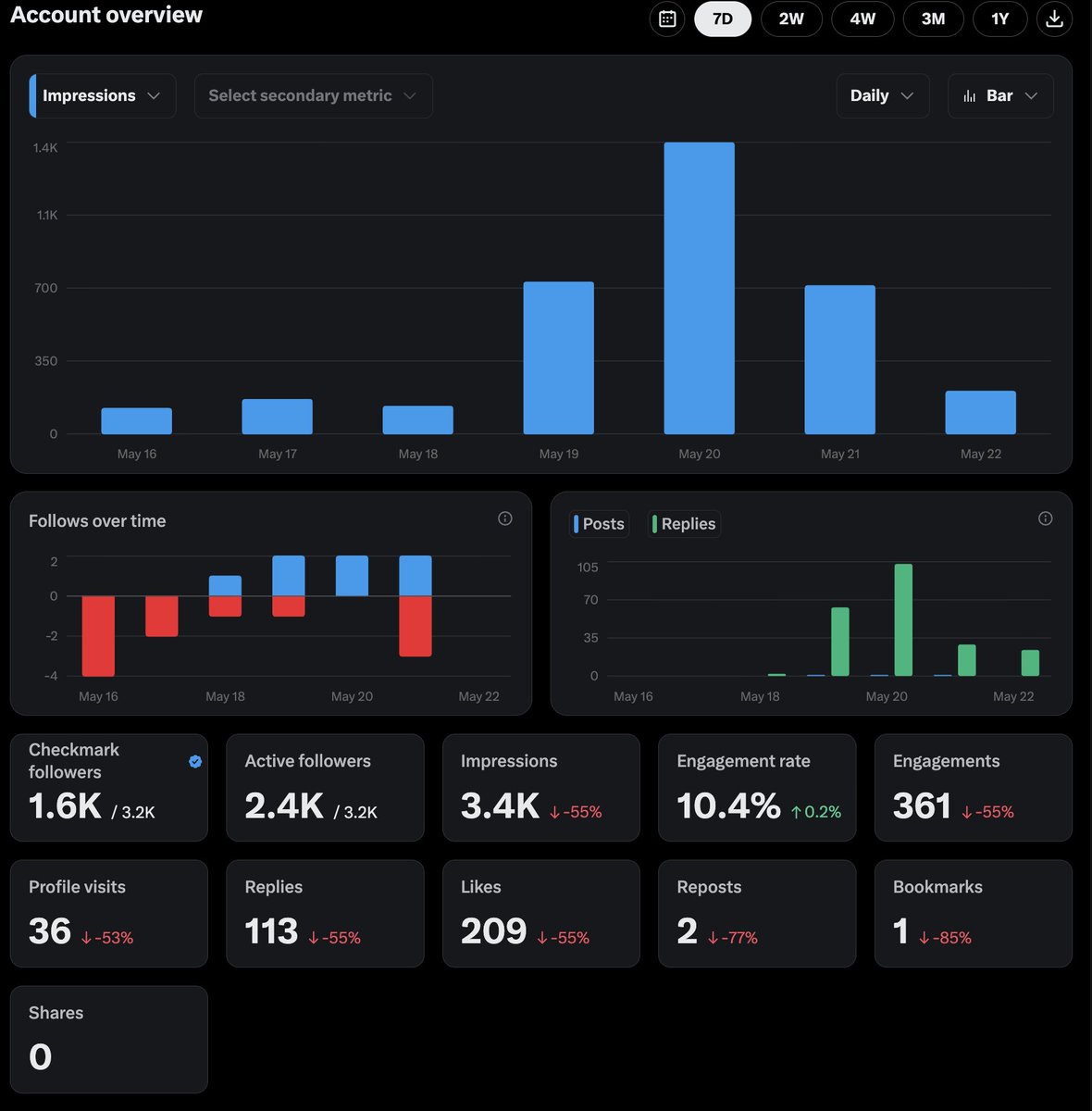
Task: Select the 7D time range
Action: tap(723, 19)
